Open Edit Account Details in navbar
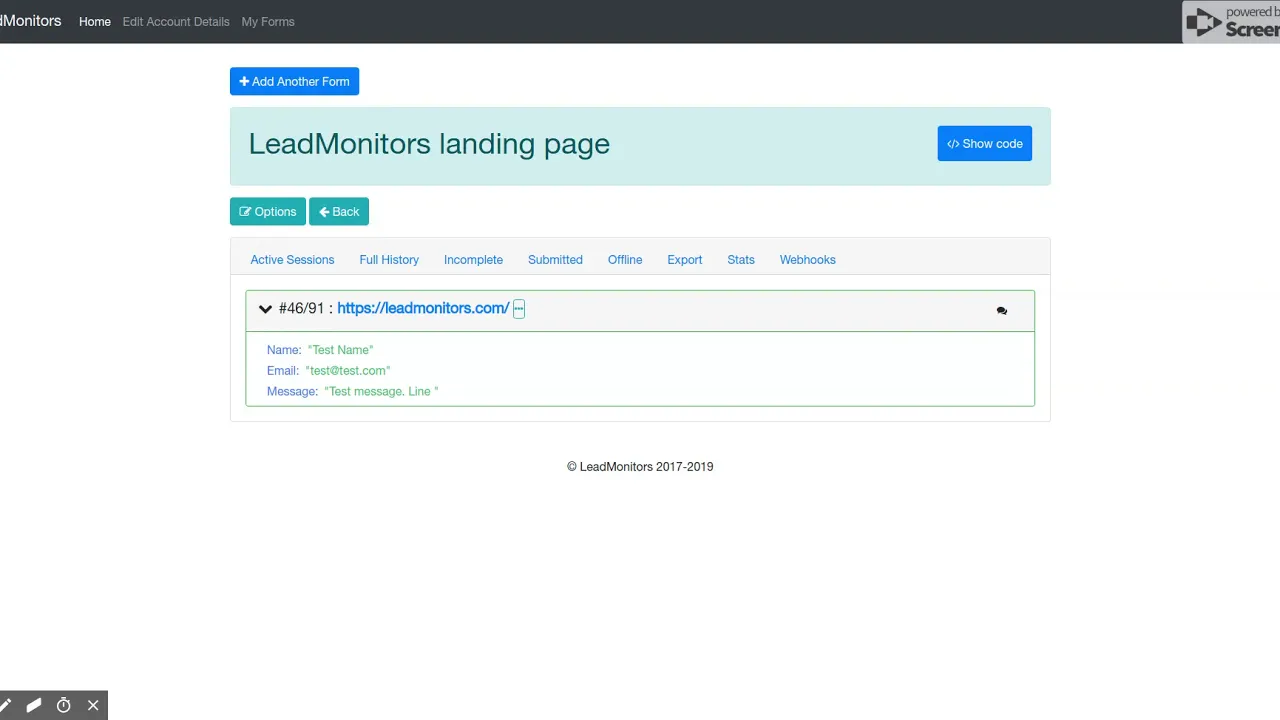1280x720 pixels. pyautogui.click(x=176, y=22)
